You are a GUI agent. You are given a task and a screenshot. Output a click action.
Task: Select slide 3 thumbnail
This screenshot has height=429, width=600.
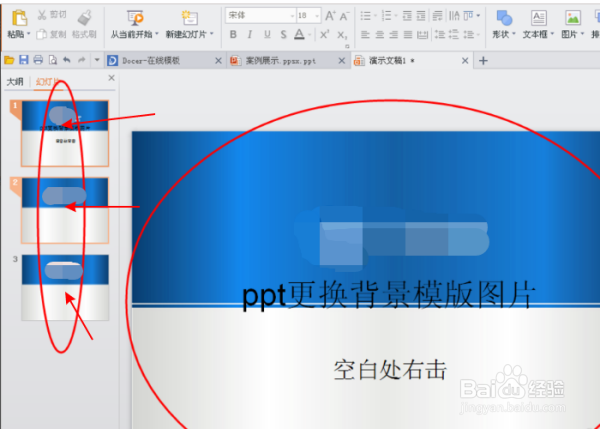coord(65,287)
